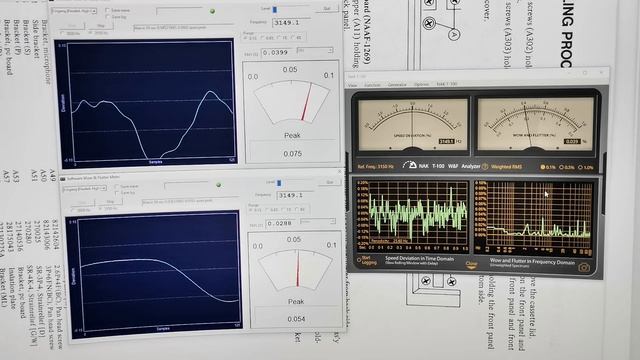Click Stop in the 0.0399 meter window
This screenshot has width=640, height=360.
point(100,26)
